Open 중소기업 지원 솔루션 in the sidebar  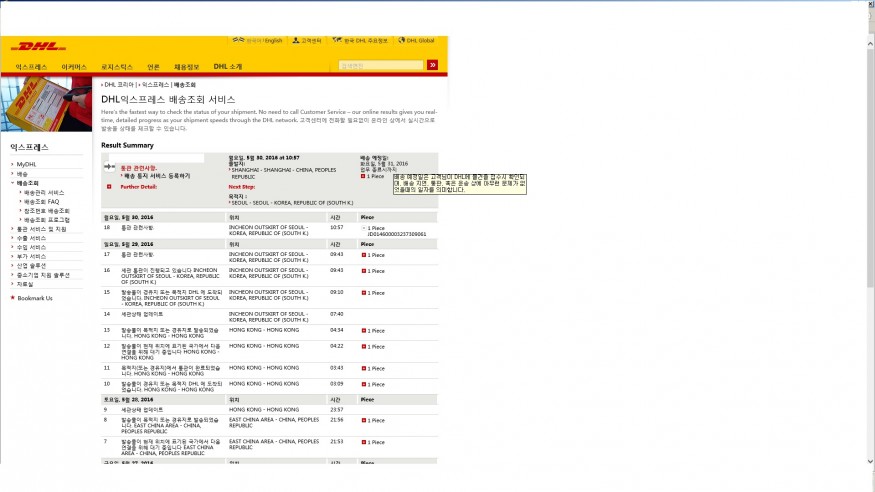pos(44,275)
